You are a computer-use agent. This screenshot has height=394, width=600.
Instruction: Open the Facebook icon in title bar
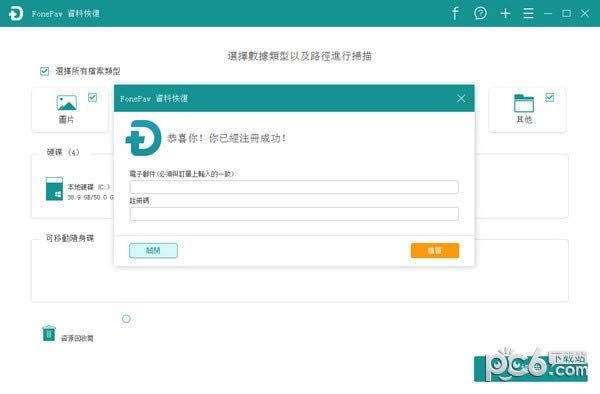455,13
